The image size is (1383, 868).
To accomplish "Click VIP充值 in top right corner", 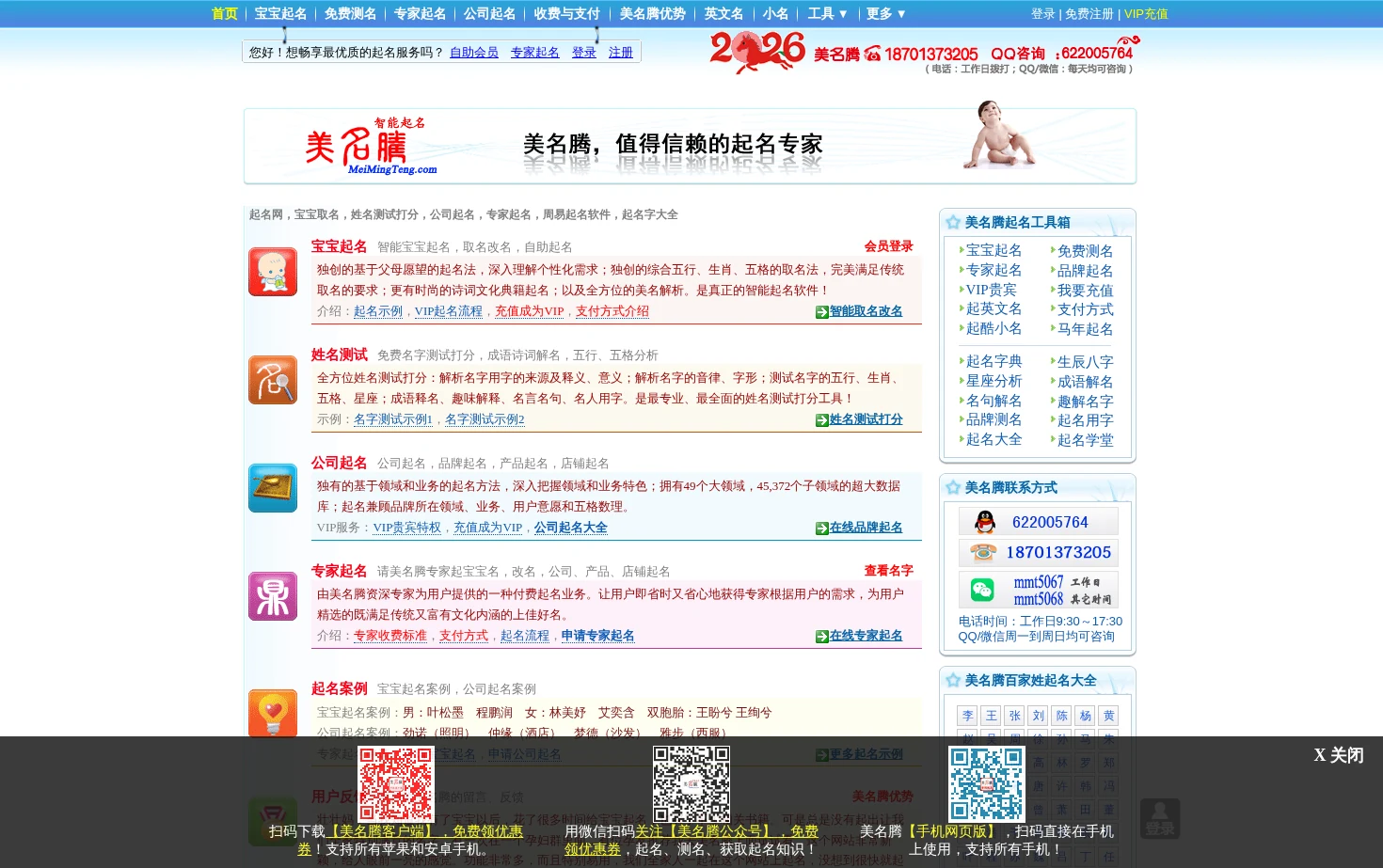I will pyautogui.click(x=1146, y=14).
